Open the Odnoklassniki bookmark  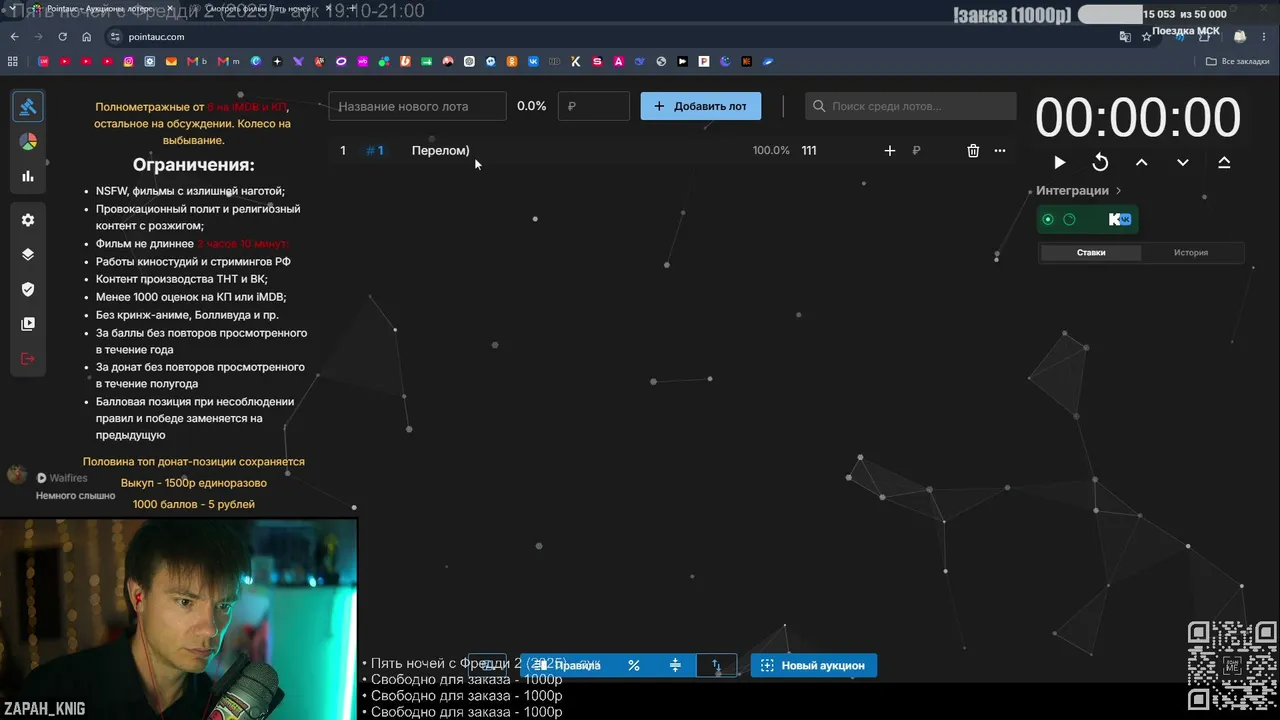512,62
